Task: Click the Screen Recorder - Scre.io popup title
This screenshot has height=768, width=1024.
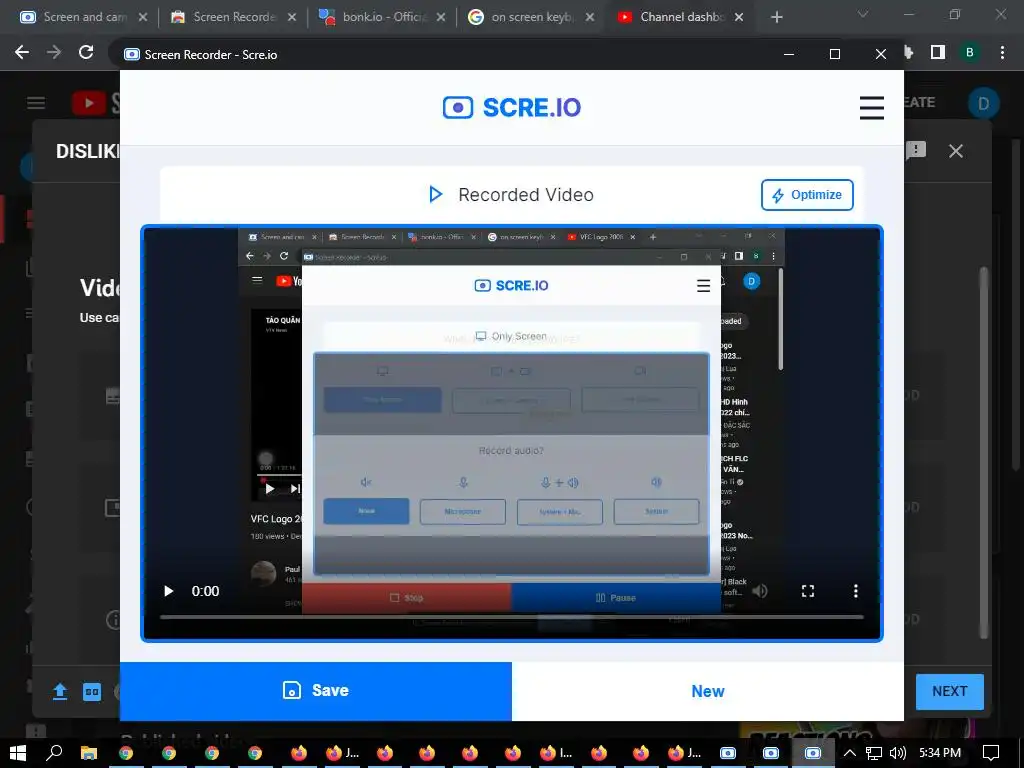Action: [x=210, y=55]
